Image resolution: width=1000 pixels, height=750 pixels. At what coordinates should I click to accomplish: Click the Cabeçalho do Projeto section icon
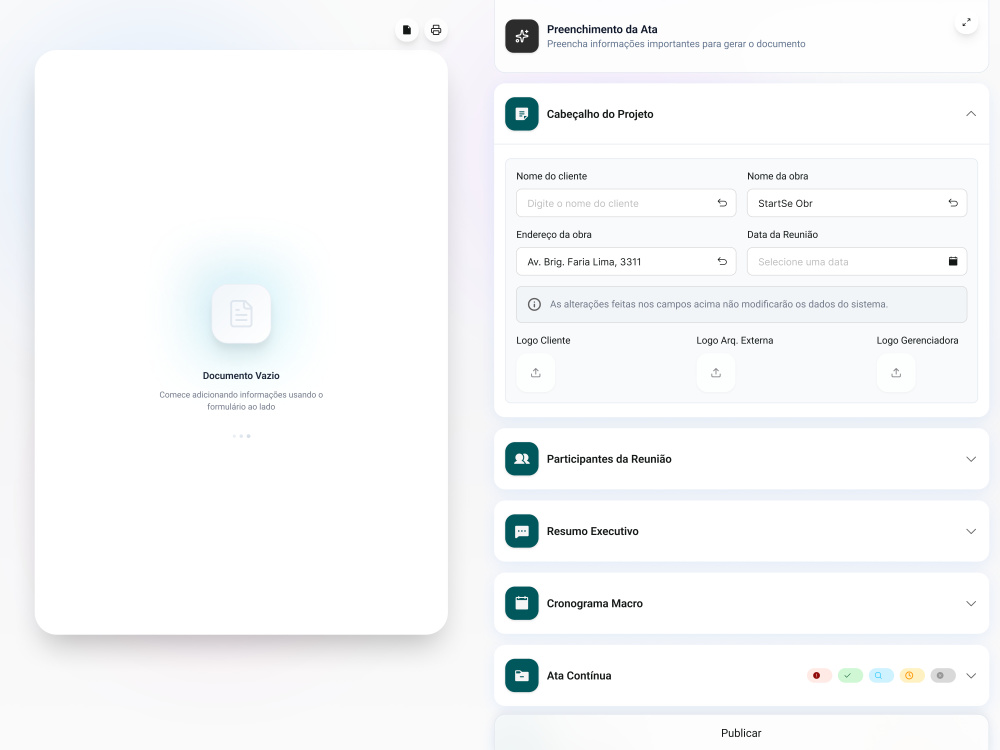coord(522,114)
